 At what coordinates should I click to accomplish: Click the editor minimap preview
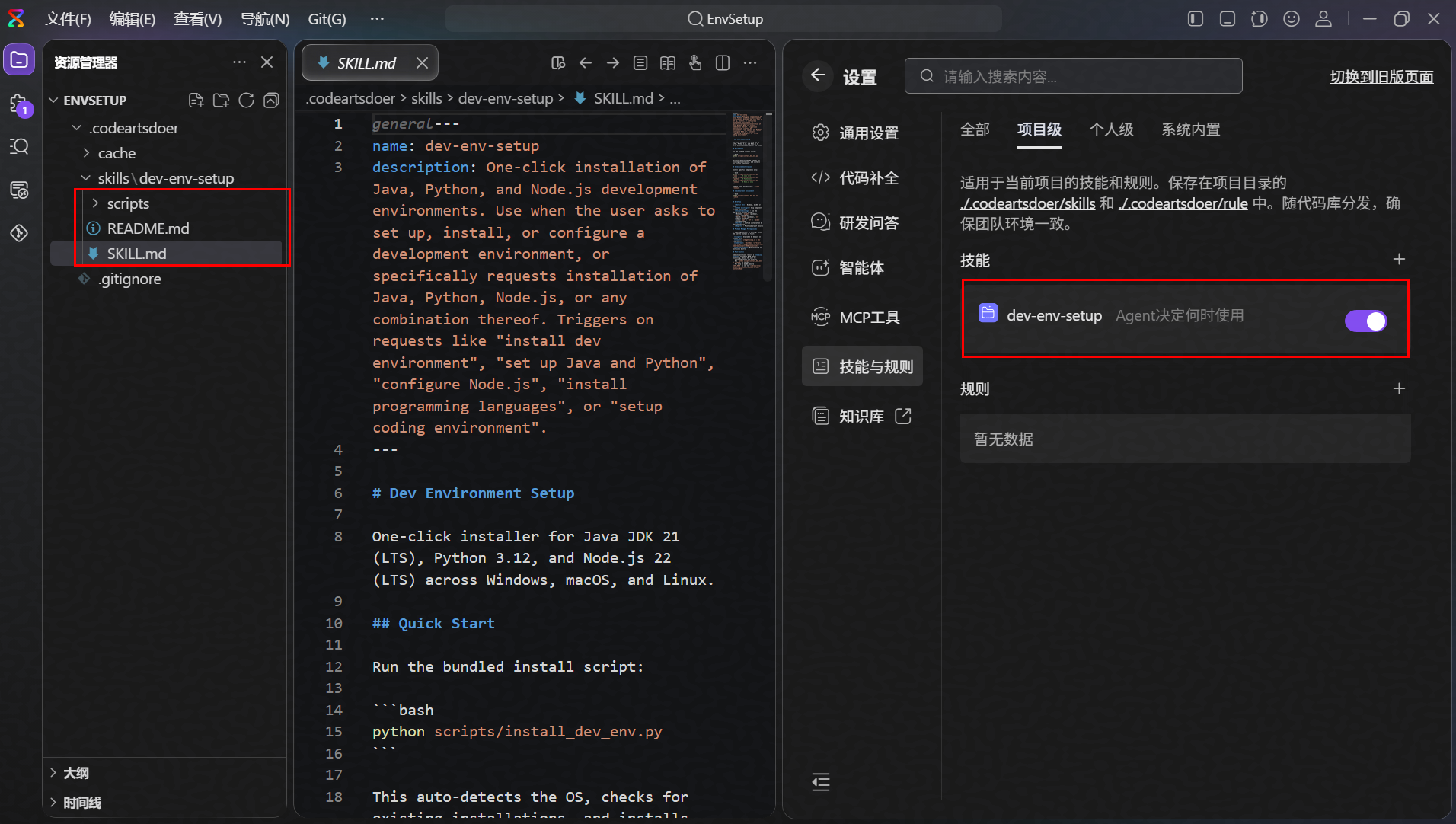tap(747, 192)
